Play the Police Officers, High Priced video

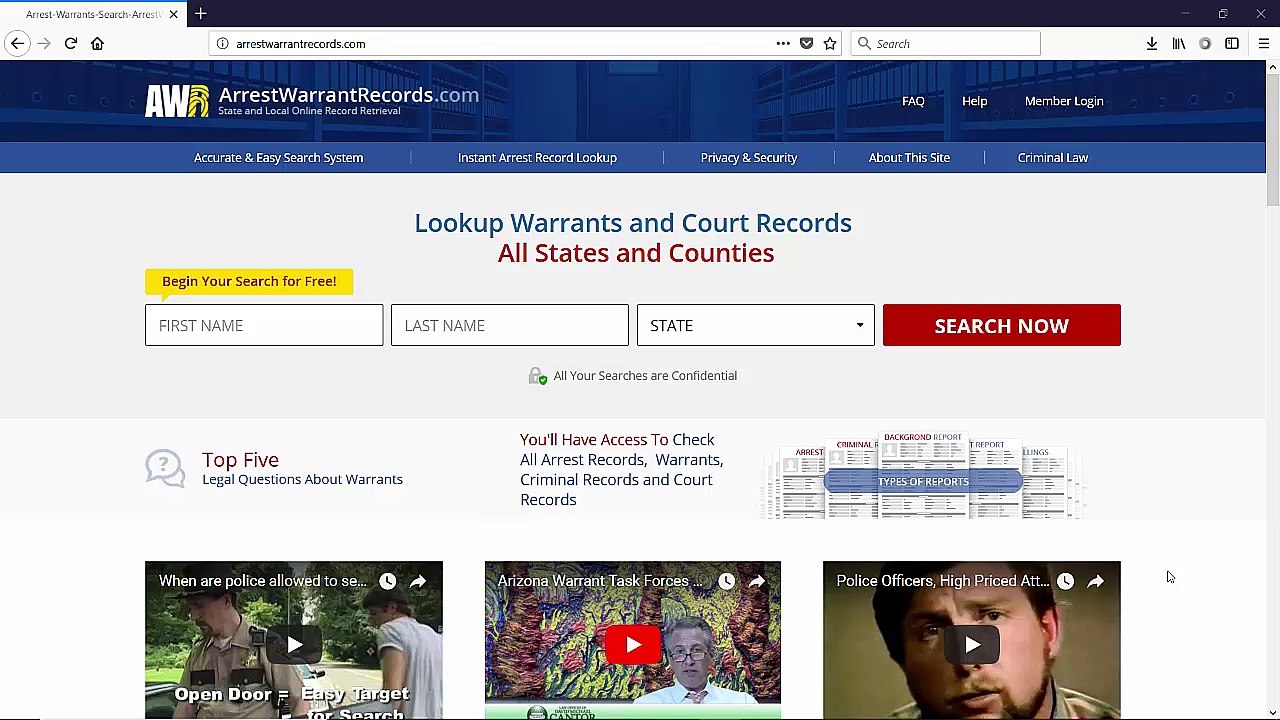coord(972,645)
